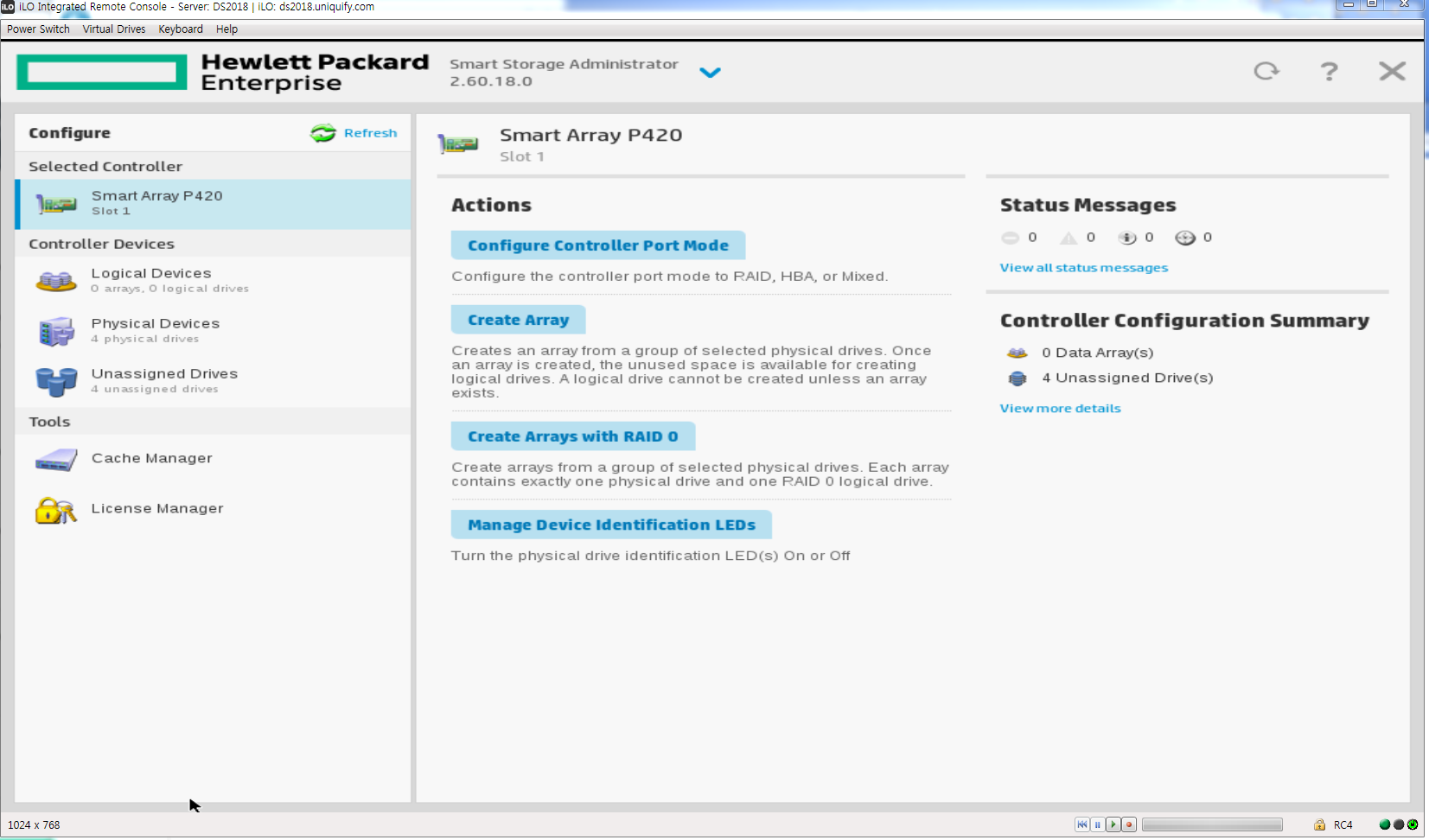The width and height of the screenshot is (1429, 840).
Task: Click the License Manager padlock-and-key icon
Action: [x=56, y=510]
